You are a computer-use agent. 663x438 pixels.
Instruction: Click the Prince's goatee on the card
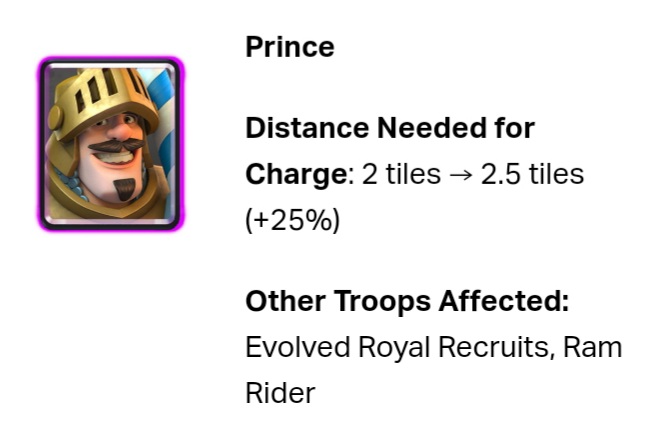tap(118, 186)
